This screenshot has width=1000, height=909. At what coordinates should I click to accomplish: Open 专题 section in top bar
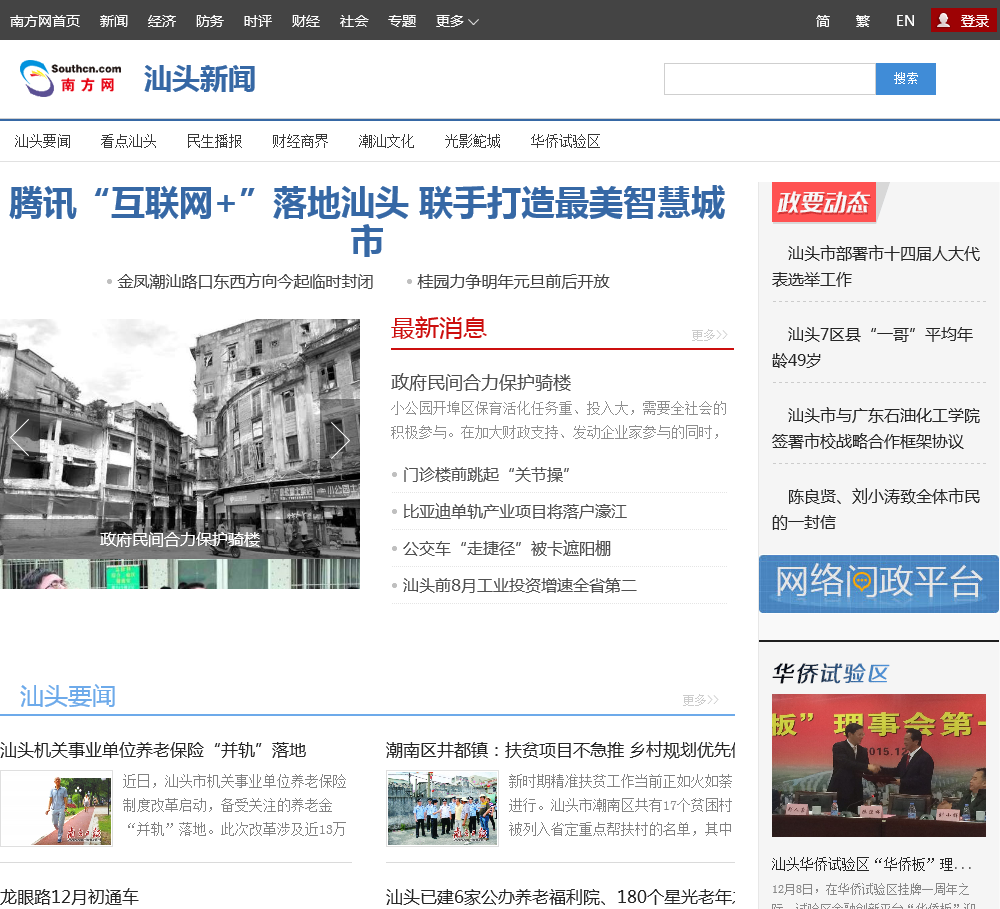402,21
